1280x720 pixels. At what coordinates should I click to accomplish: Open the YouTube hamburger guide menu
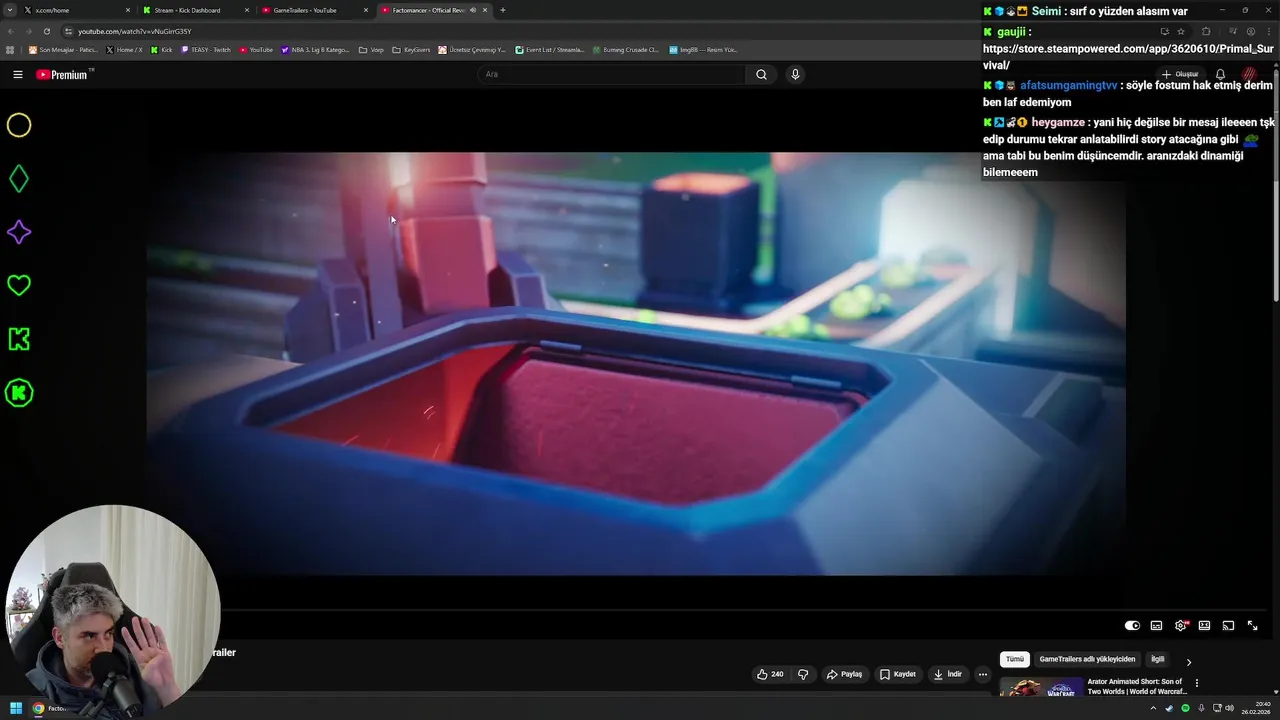click(x=18, y=74)
